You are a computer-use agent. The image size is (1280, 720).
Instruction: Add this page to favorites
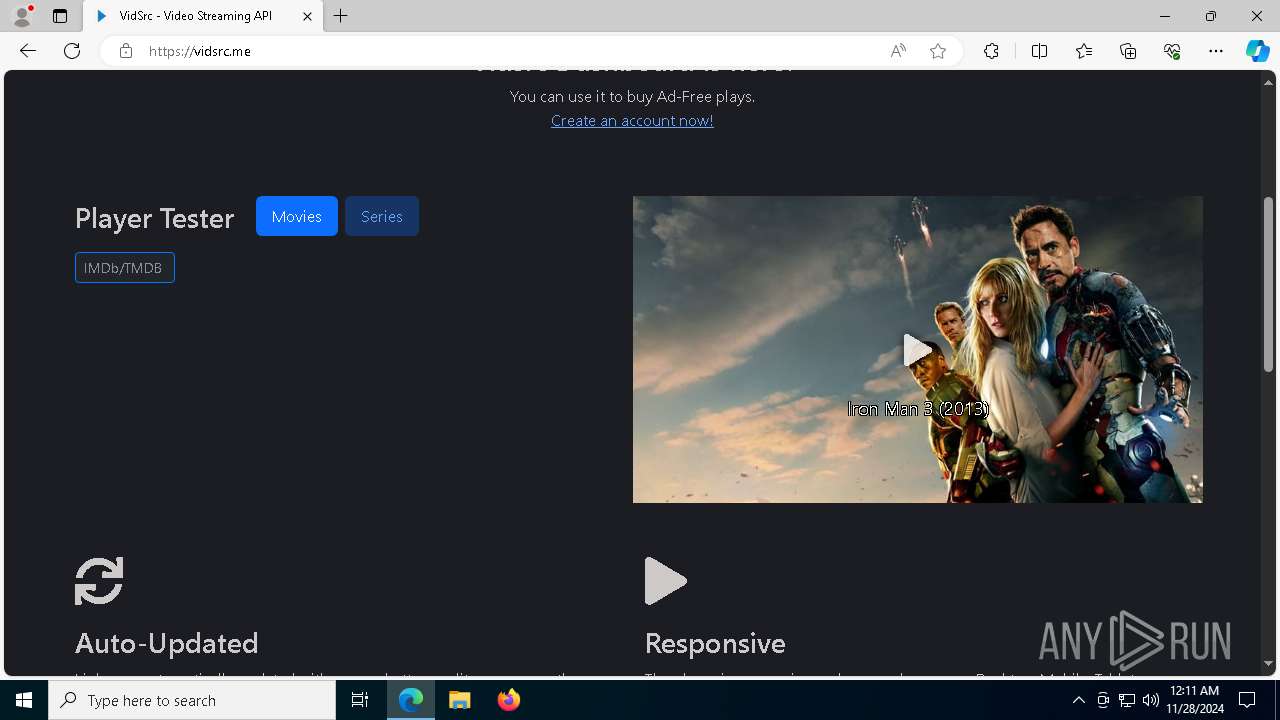938,51
